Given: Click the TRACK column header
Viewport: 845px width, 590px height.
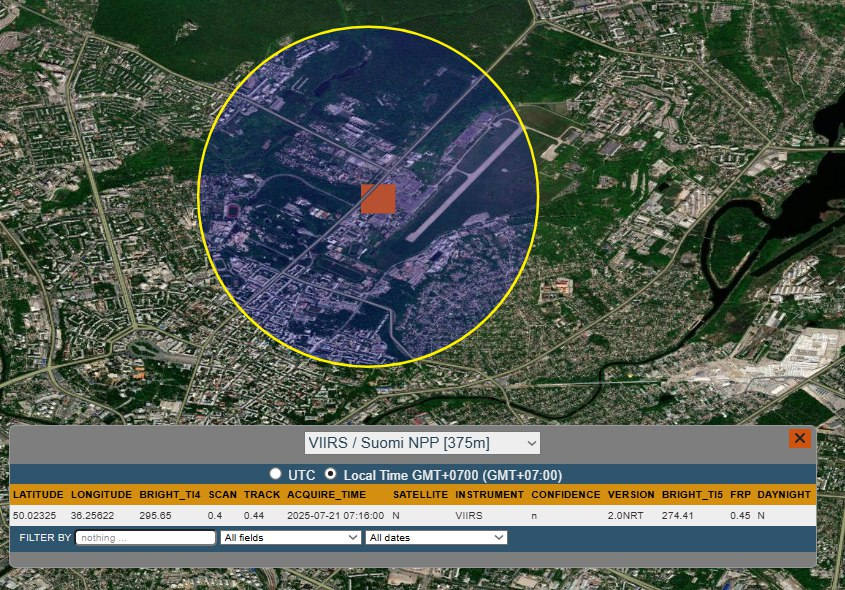Looking at the screenshot, I should 262,495.
